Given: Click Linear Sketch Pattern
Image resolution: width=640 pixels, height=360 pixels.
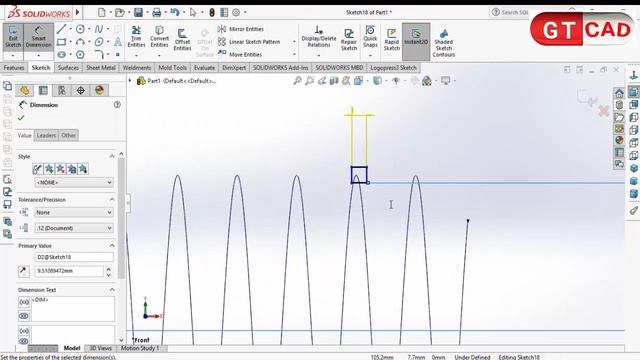Looking at the screenshot, I should [x=249, y=42].
